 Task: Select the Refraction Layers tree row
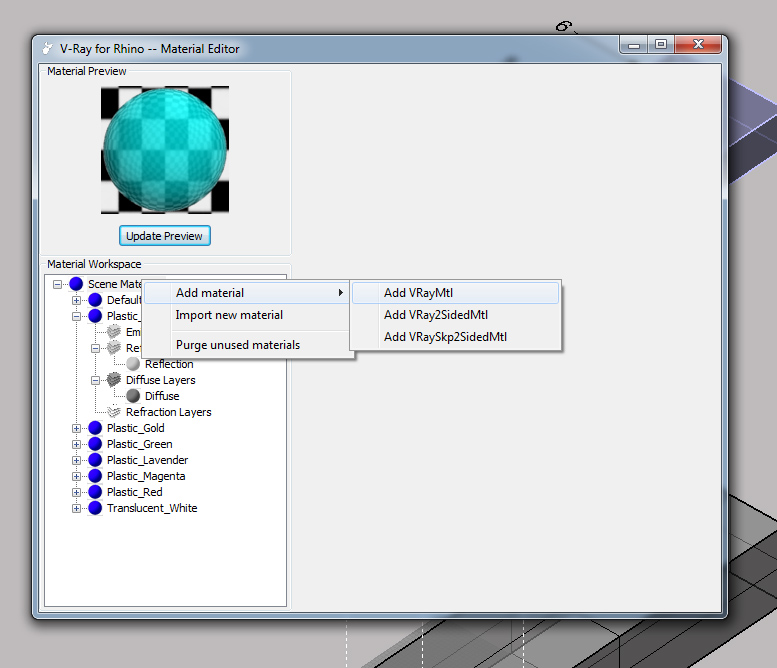[x=168, y=412]
